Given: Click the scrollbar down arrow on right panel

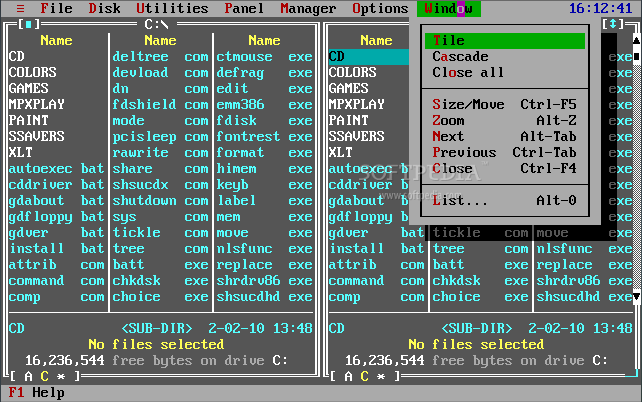Looking at the screenshot, I should pyautogui.click(x=637, y=296).
